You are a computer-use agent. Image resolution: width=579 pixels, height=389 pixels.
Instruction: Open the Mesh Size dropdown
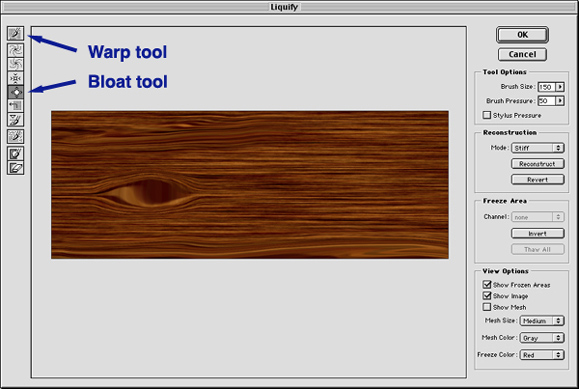[542, 321]
